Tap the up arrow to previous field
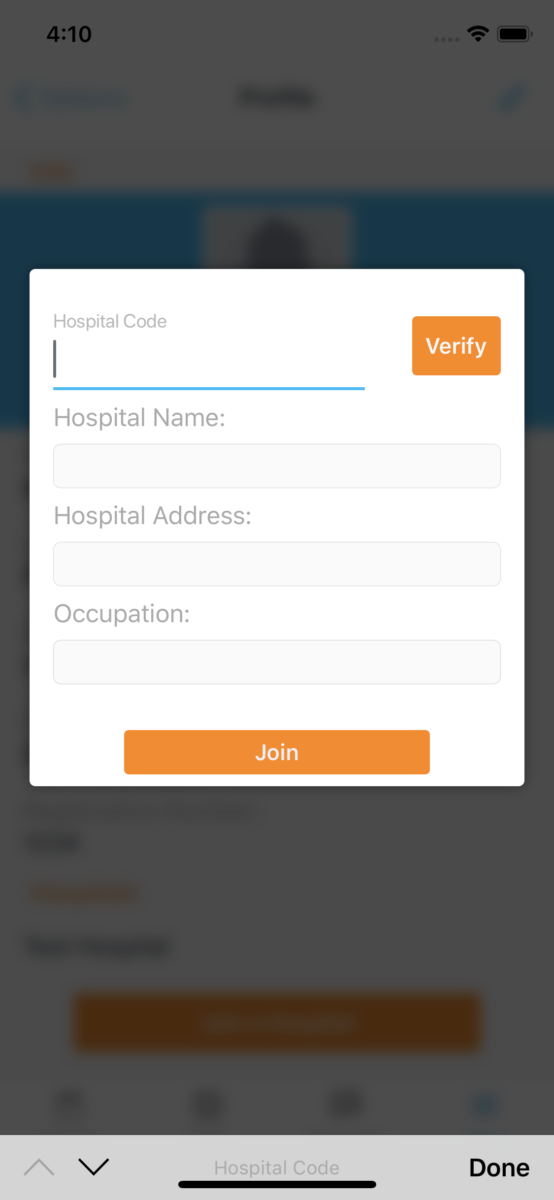Image resolution: width=554 pixels, height=1200 pixels. 39,1167
